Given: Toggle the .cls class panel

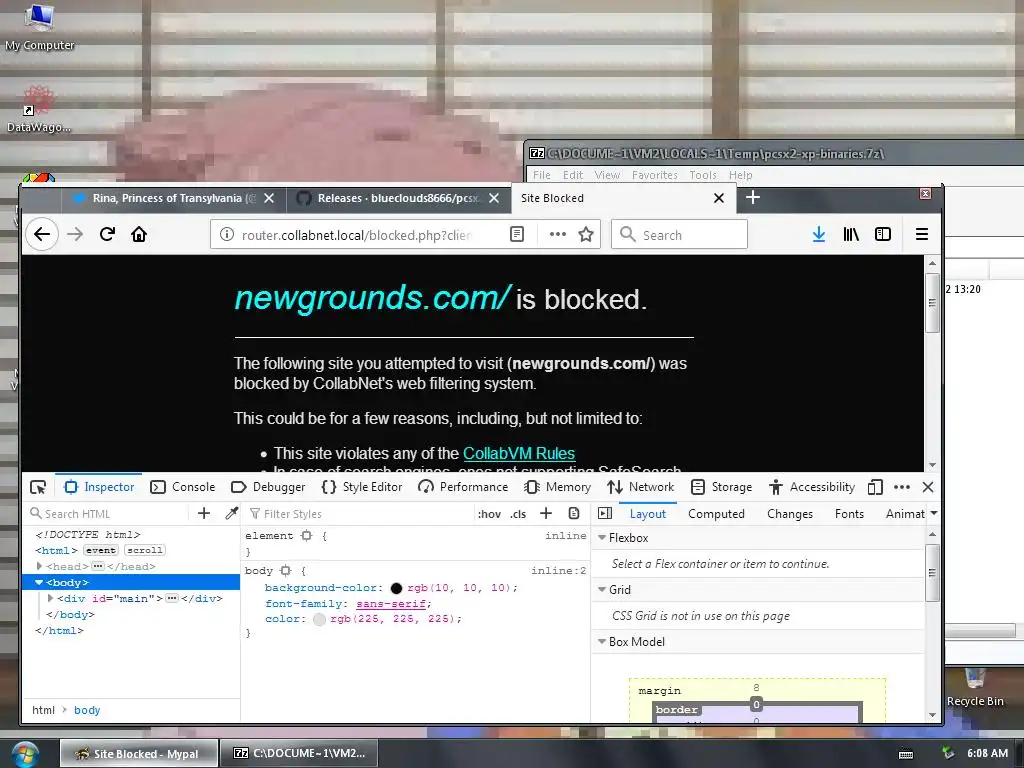Looking at the screenshot, I should pyautogui.click(x=519, y=514).
